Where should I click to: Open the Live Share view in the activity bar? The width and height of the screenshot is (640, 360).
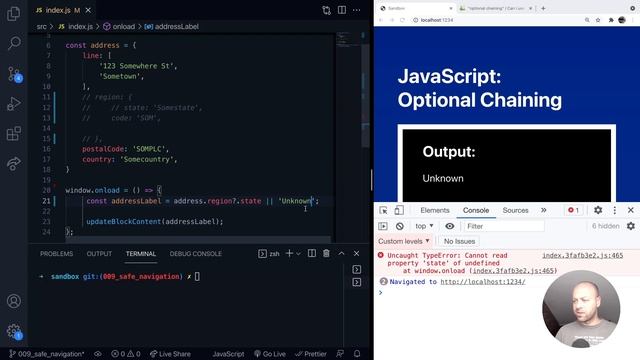click(14, 164)
